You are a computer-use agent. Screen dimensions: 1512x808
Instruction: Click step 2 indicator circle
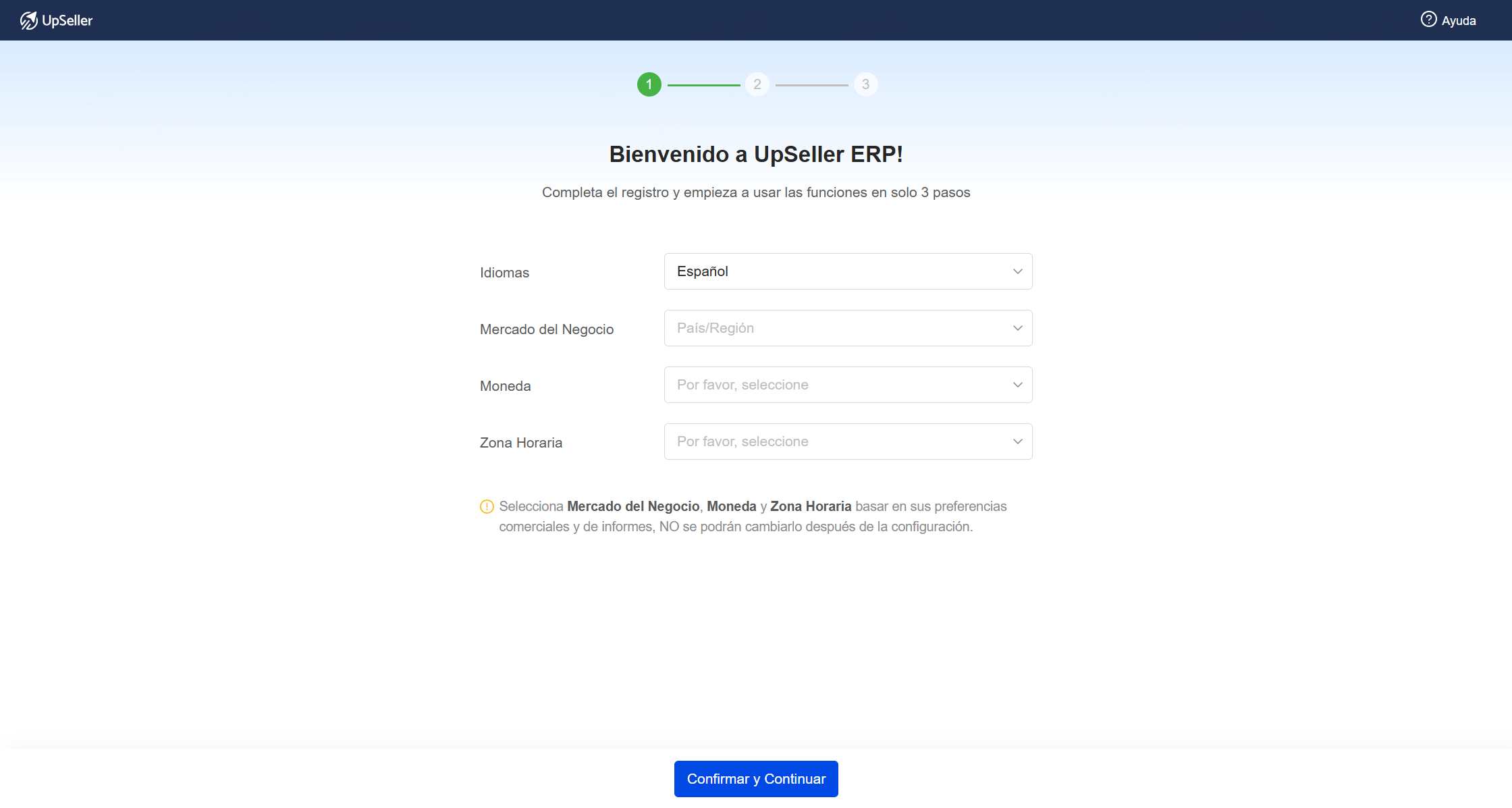pos(757,84)
